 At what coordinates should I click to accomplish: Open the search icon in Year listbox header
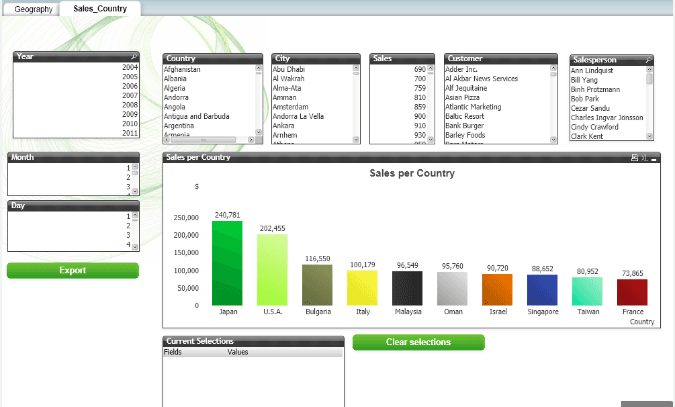coord(134,56)
